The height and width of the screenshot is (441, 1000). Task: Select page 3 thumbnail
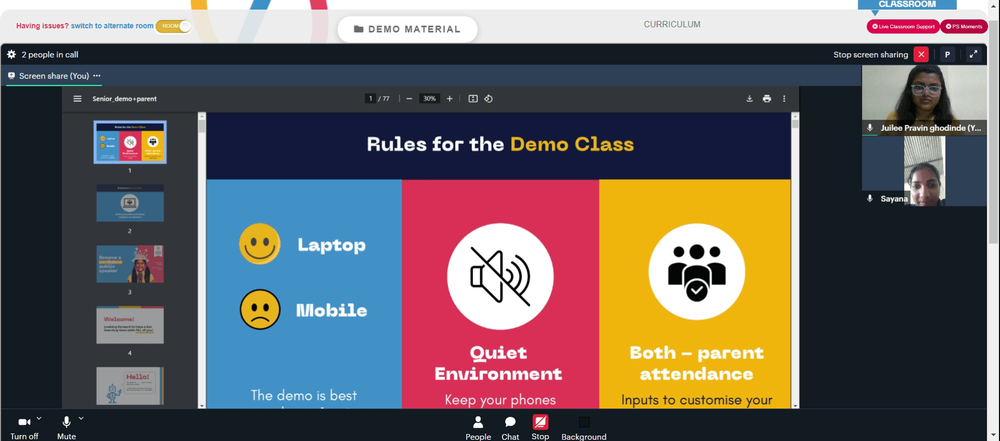[x=130, y=264]
